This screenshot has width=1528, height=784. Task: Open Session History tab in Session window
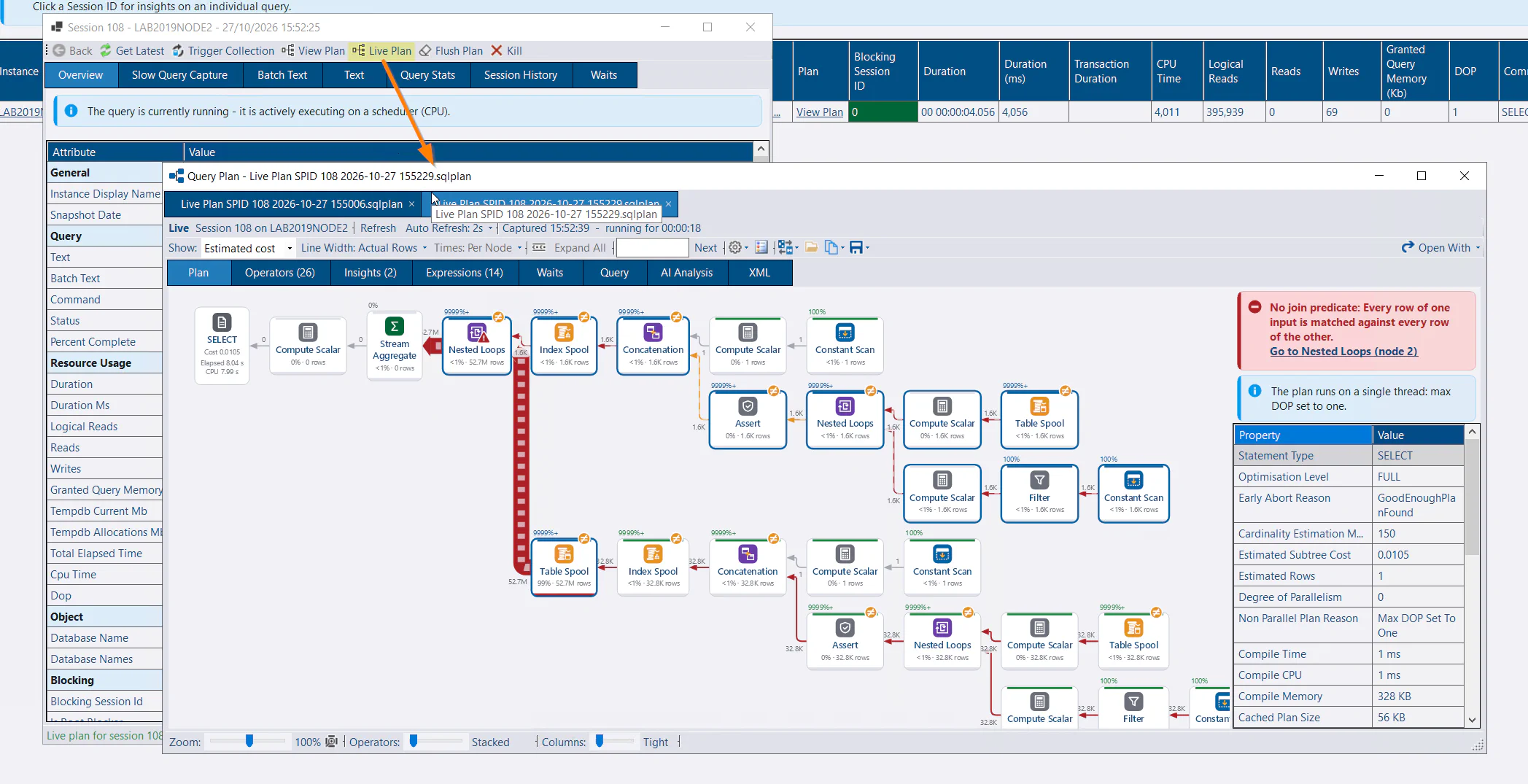pos(520,75)
